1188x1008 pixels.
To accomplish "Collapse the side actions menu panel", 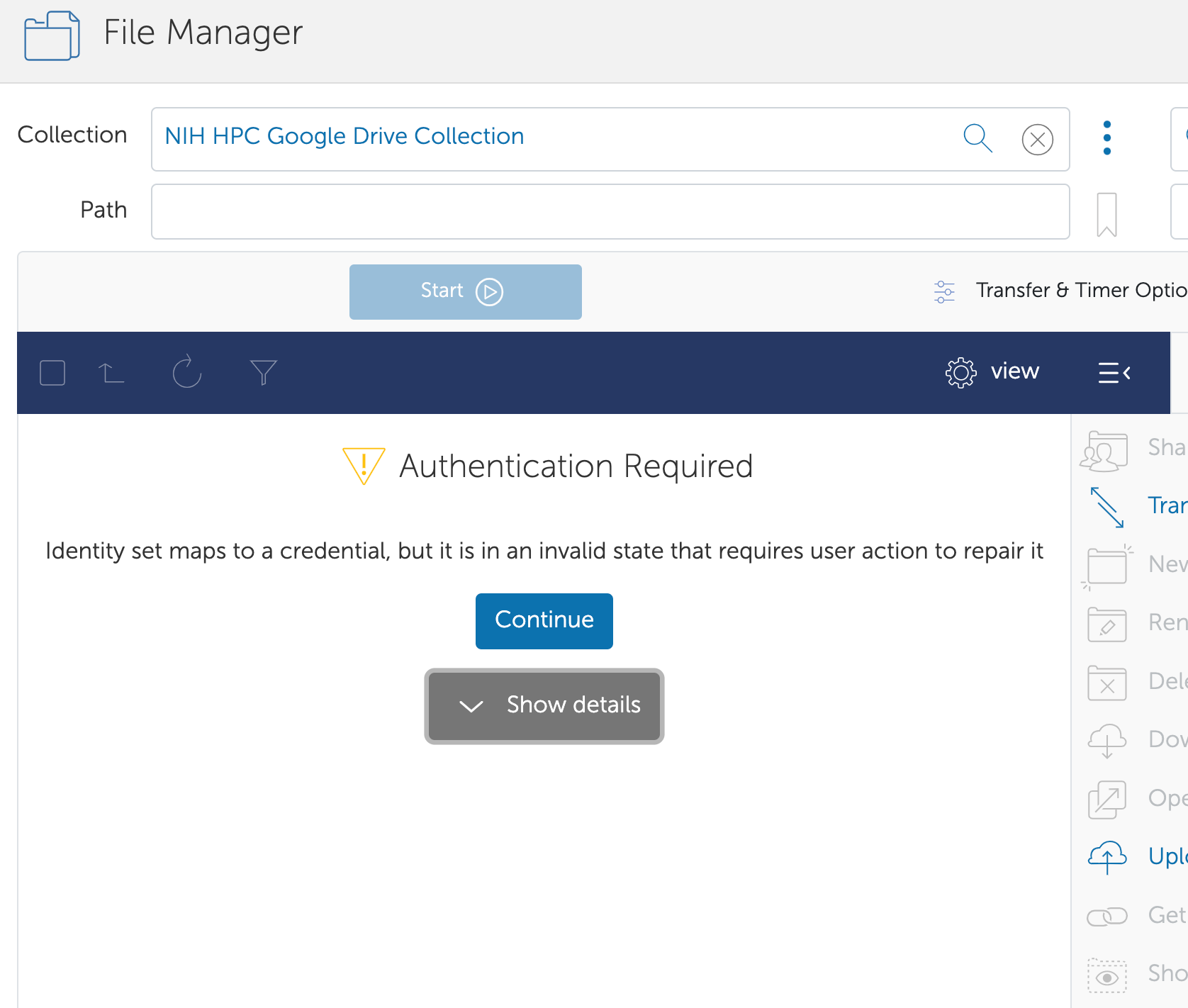I will coord(1114,372).
